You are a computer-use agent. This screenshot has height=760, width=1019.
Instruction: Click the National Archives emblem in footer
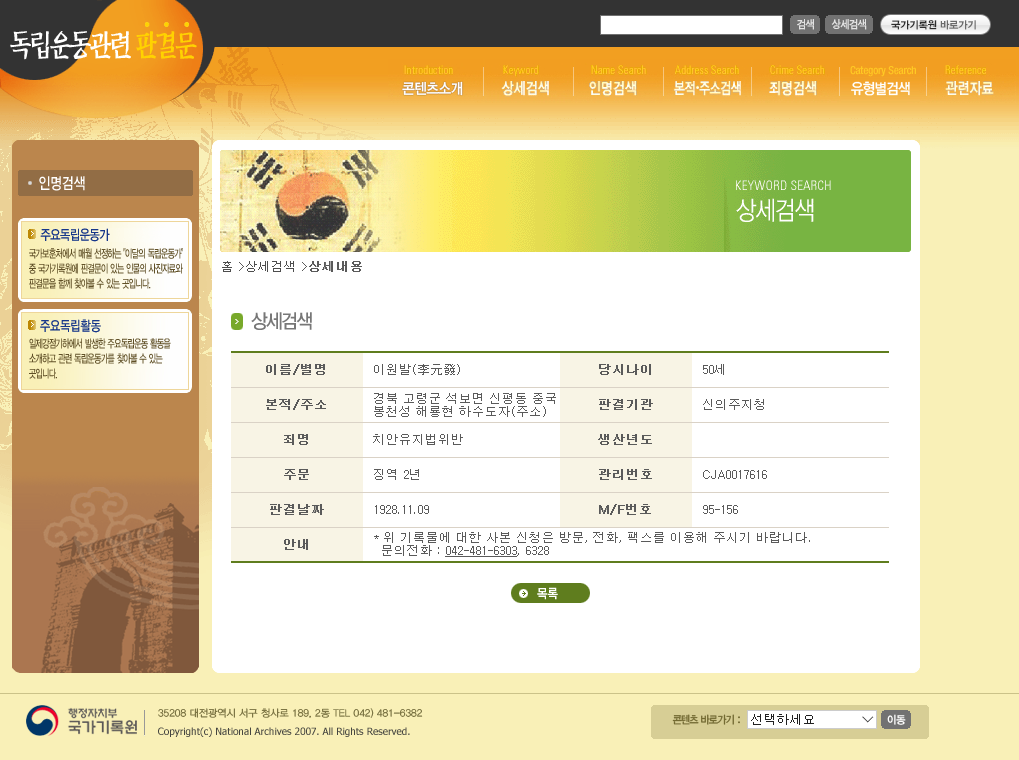point(42,720)
